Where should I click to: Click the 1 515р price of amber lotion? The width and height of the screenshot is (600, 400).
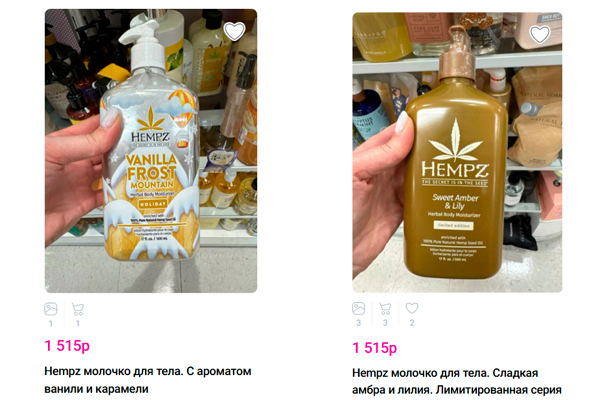375,348
